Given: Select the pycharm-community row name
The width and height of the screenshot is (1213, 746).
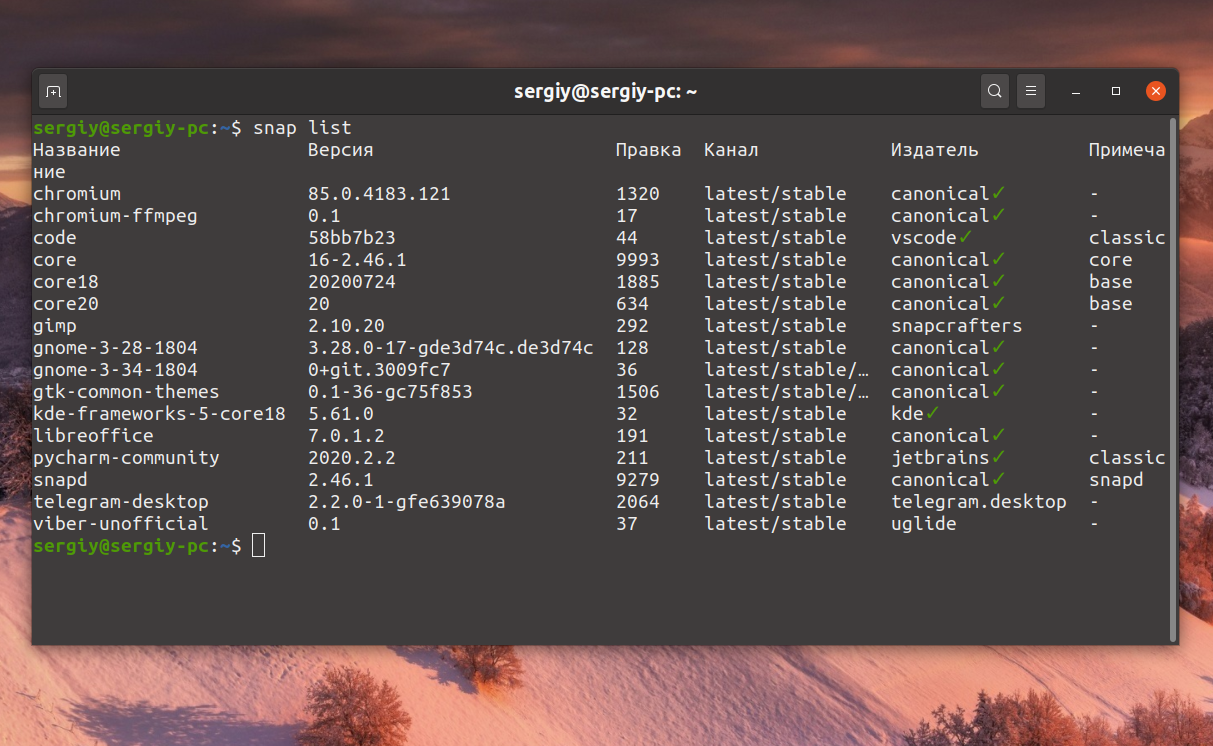Looking at the screenshot, I should point(126,458).
